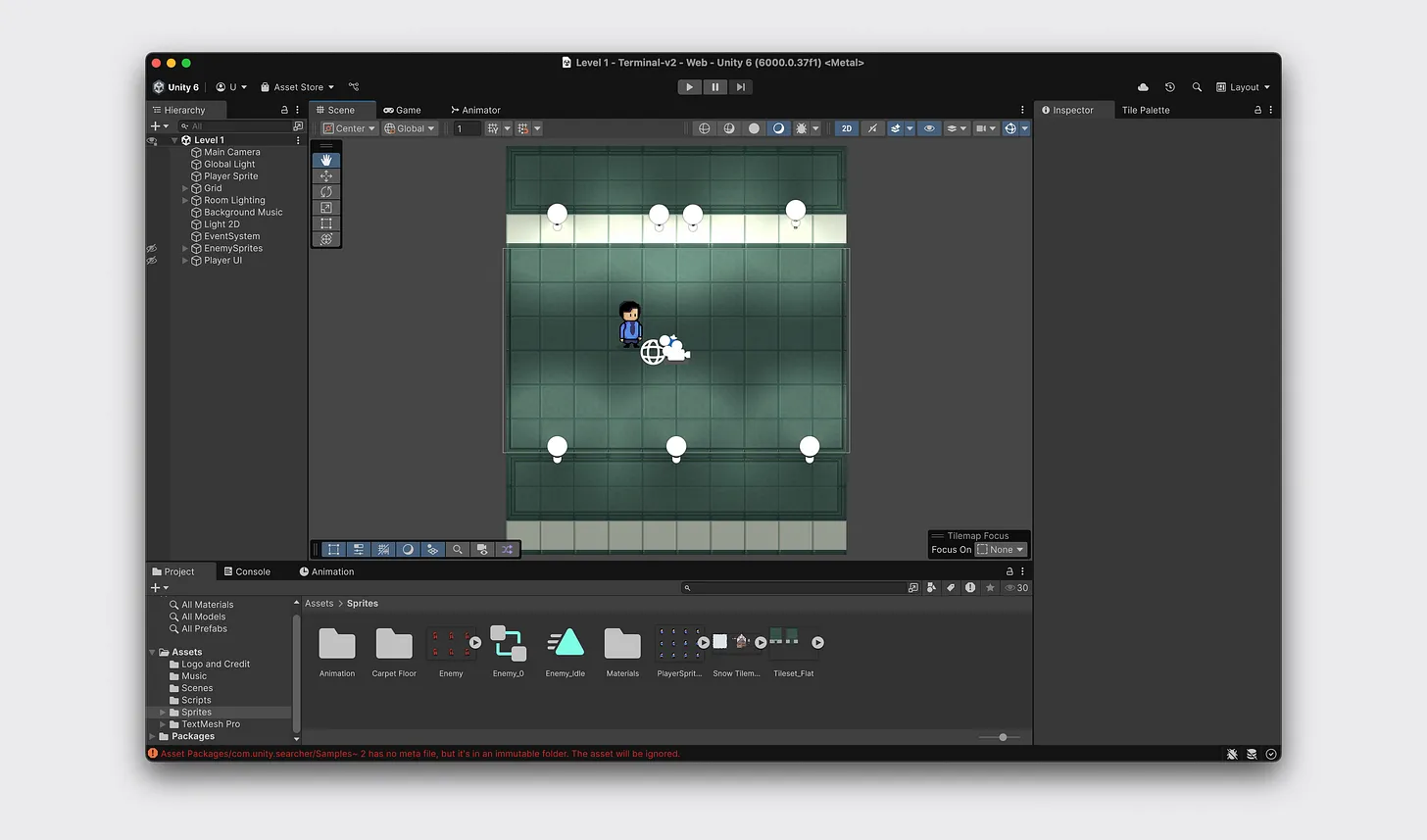Open the Tile Palette tab

pos(1146,110)
